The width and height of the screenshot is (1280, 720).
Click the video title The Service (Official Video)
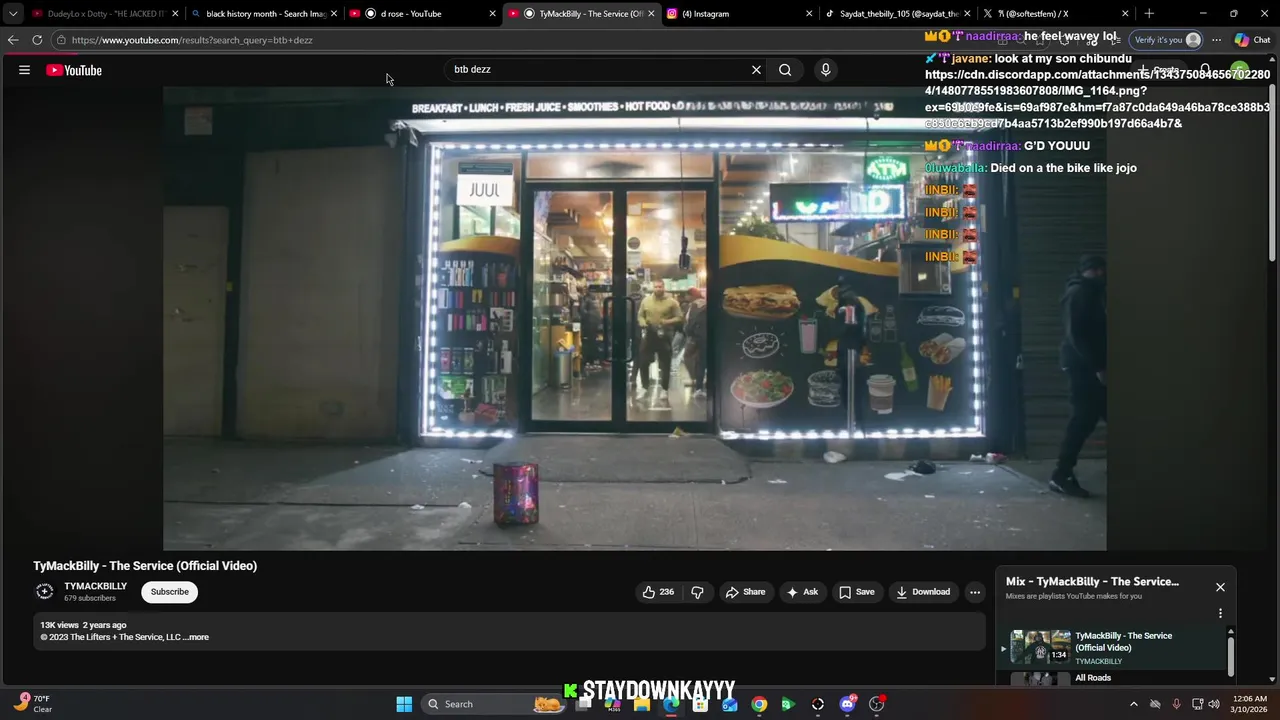tap(145, 566)
